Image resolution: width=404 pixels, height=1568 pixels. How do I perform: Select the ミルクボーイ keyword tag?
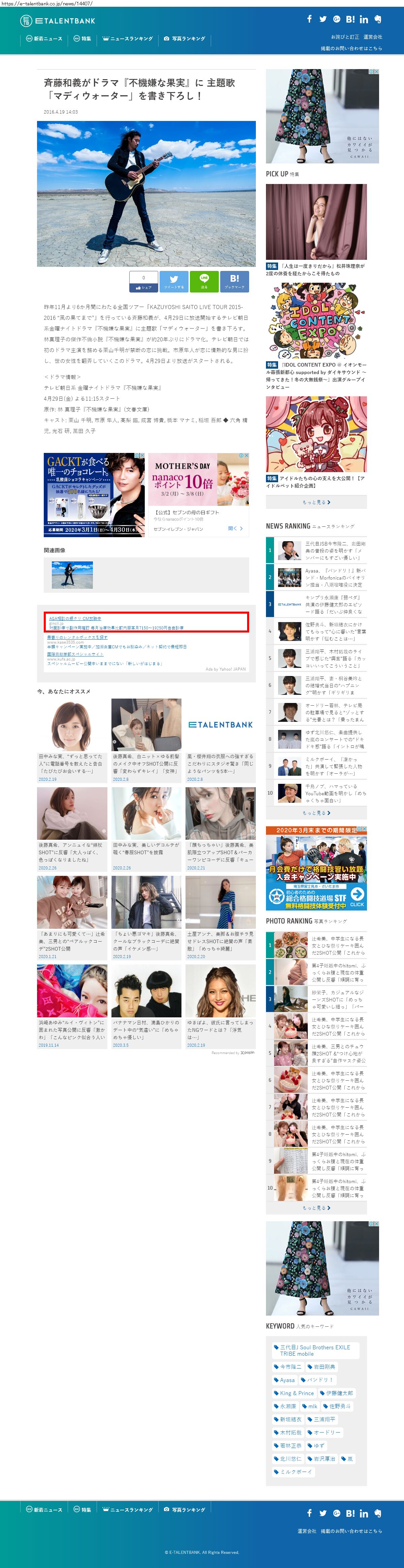tap(293, 1472)
